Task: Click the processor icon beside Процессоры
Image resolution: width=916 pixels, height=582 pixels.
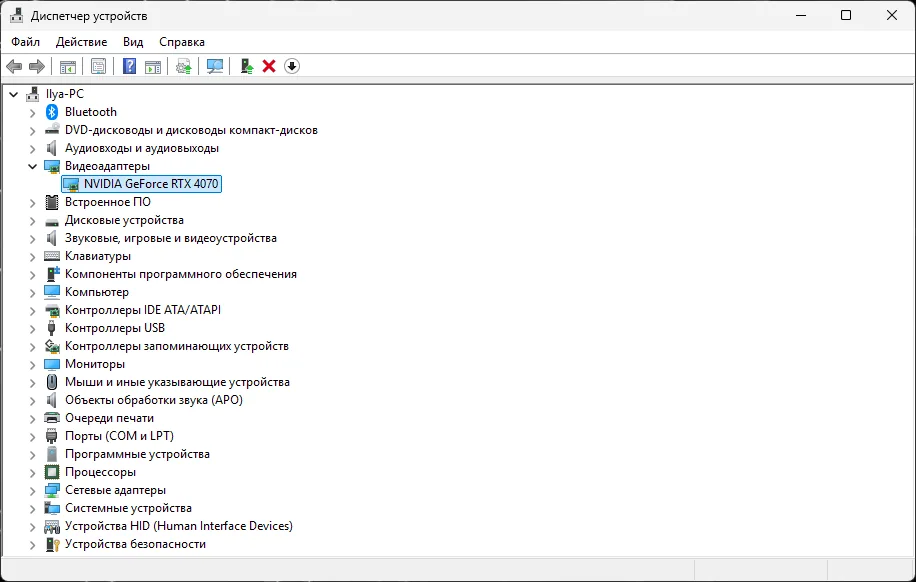Action: point(52,472)
